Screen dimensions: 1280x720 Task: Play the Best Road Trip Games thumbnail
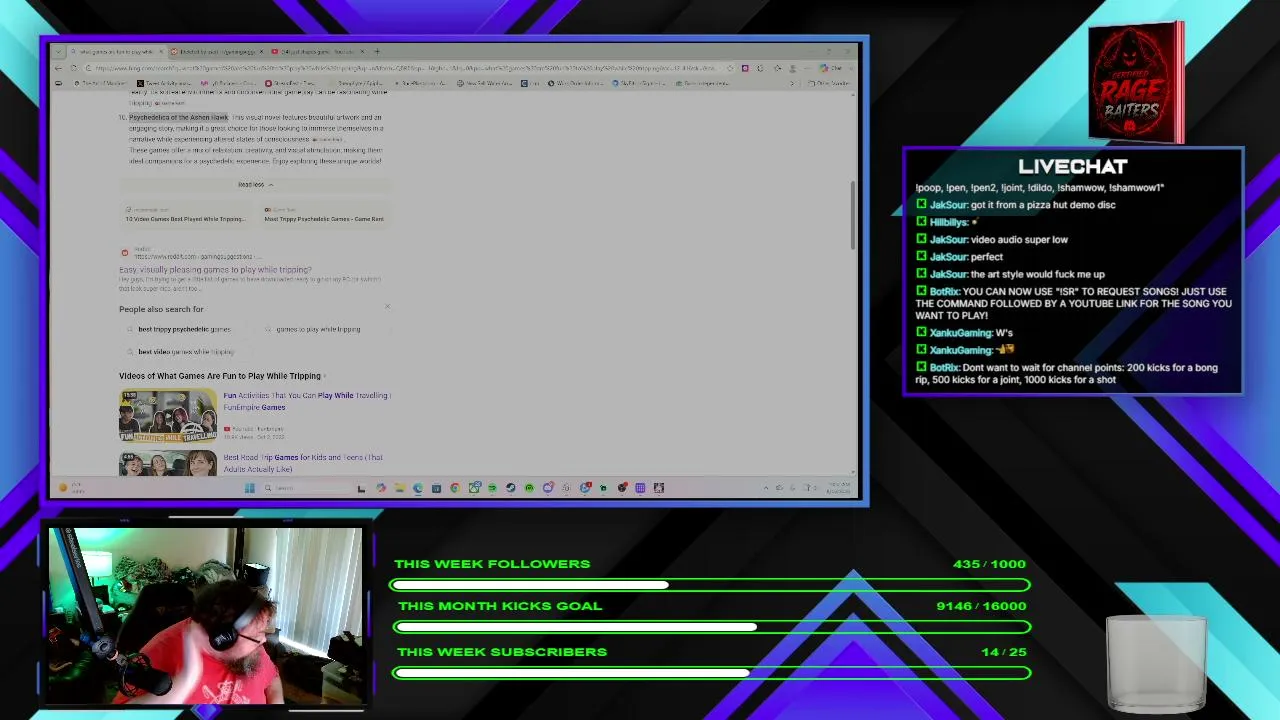(168, 462)
